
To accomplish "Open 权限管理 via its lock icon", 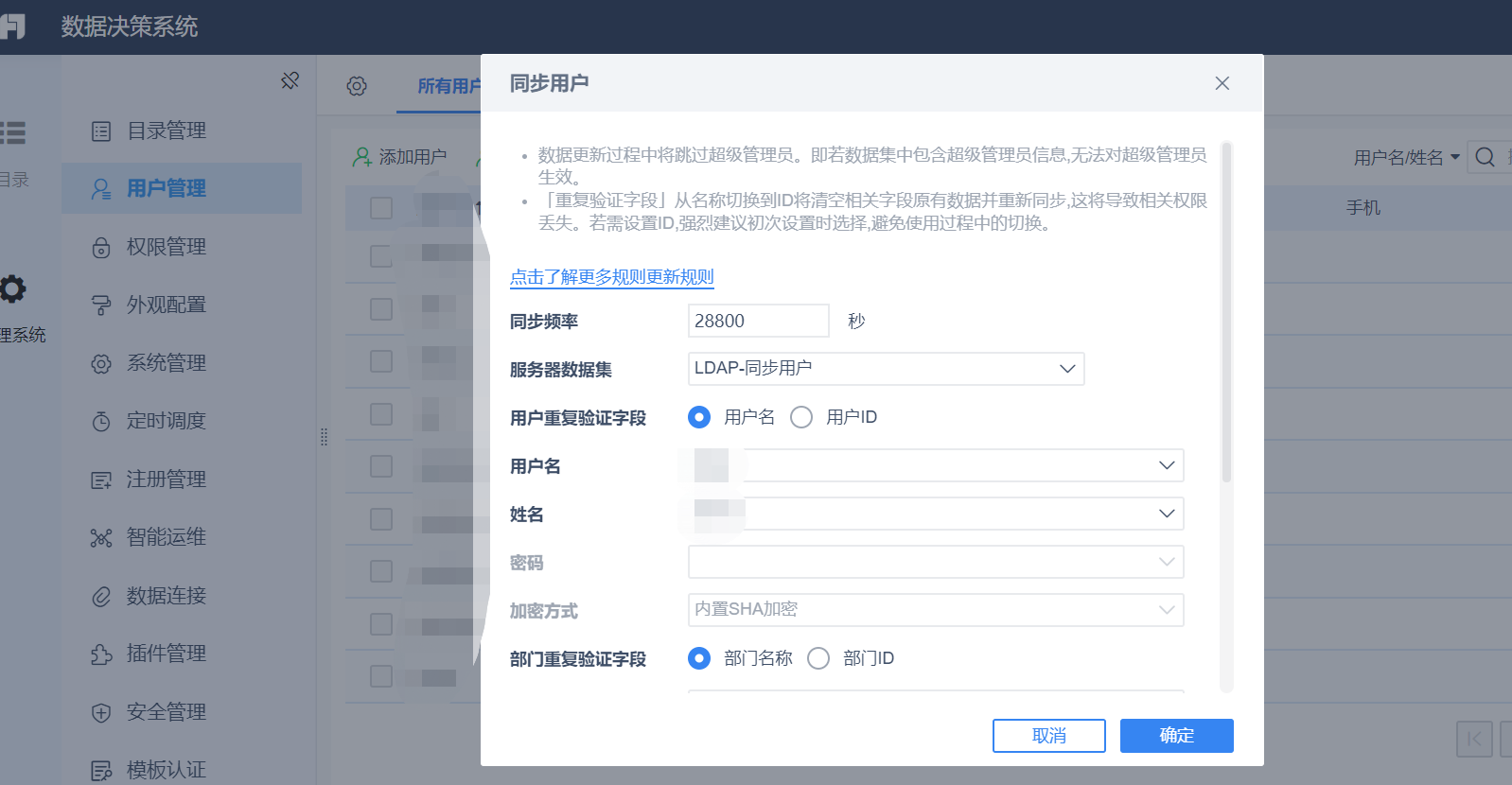I will [x=101, y=248].
